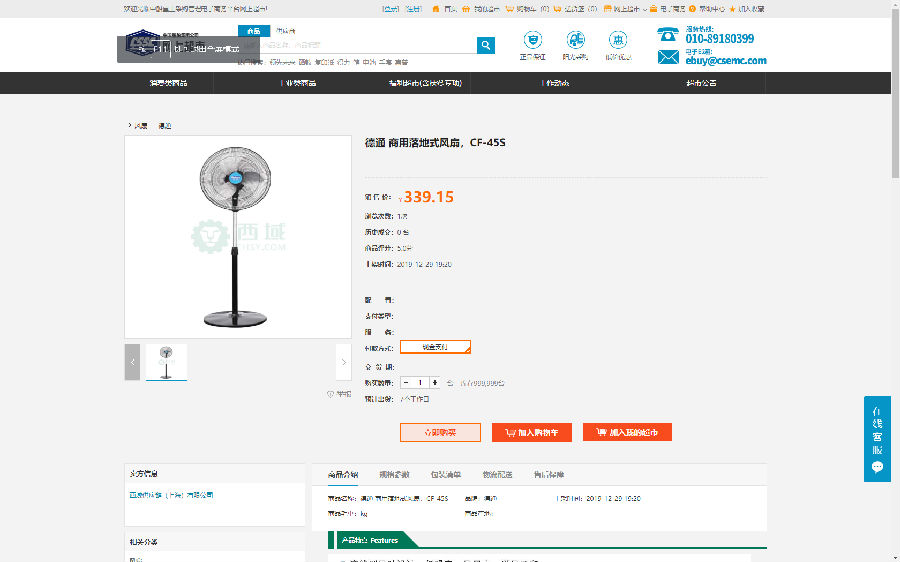Open the third navigation item with parentheses
900x562 pixels.
[425, 83]
